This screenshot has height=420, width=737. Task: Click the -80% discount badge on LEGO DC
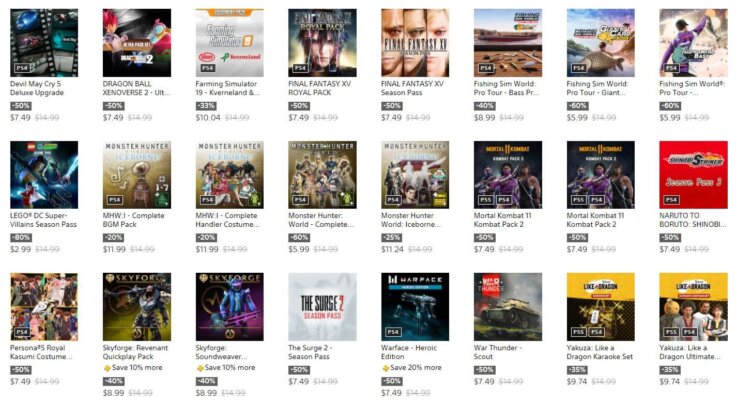21,238
